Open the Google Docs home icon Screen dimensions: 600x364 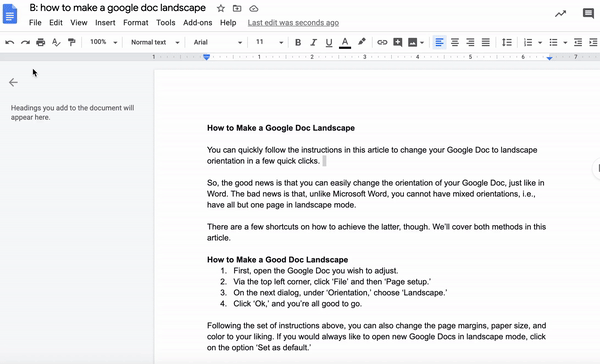click(x=10, y=14)
